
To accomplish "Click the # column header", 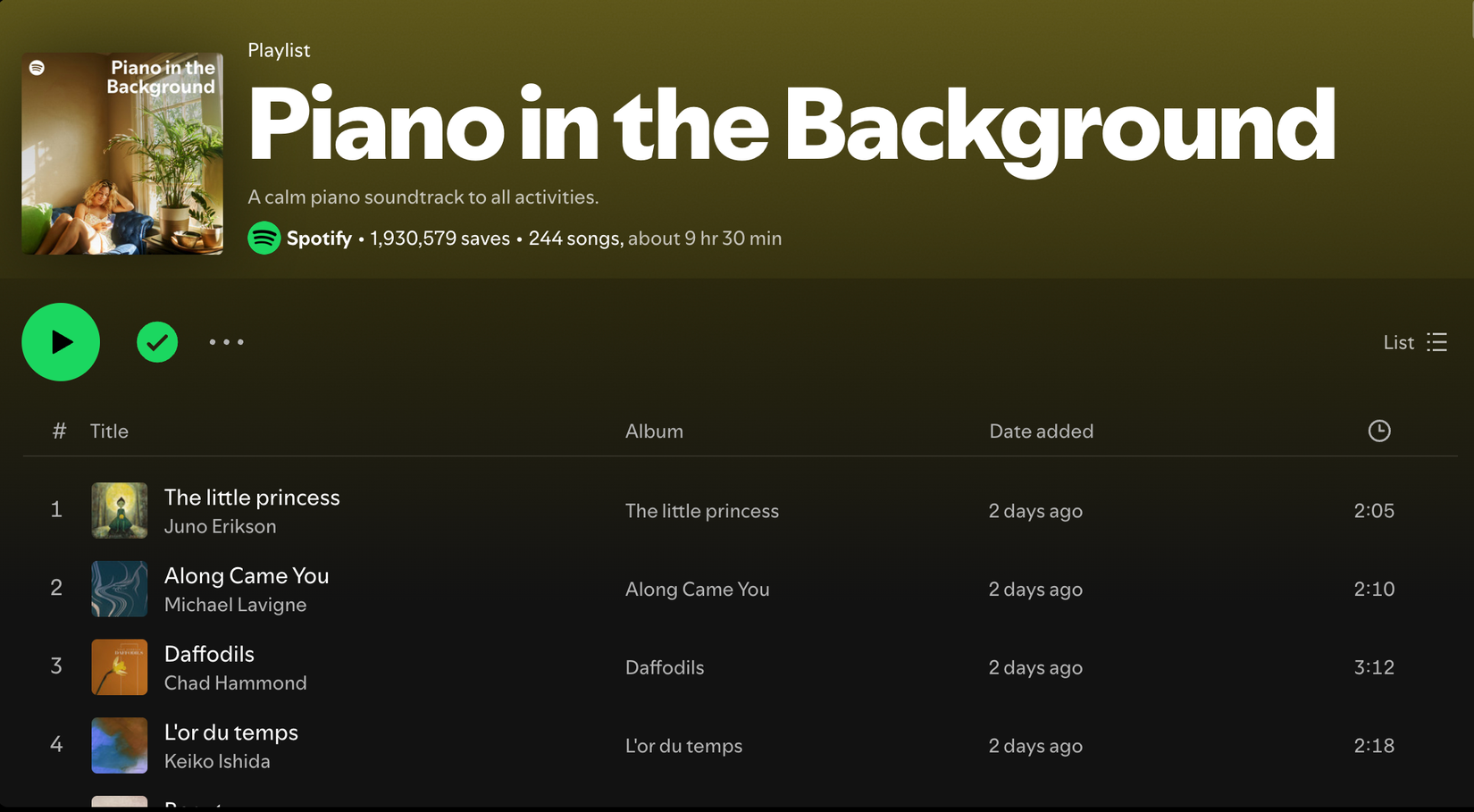I will tap(59, 431).
